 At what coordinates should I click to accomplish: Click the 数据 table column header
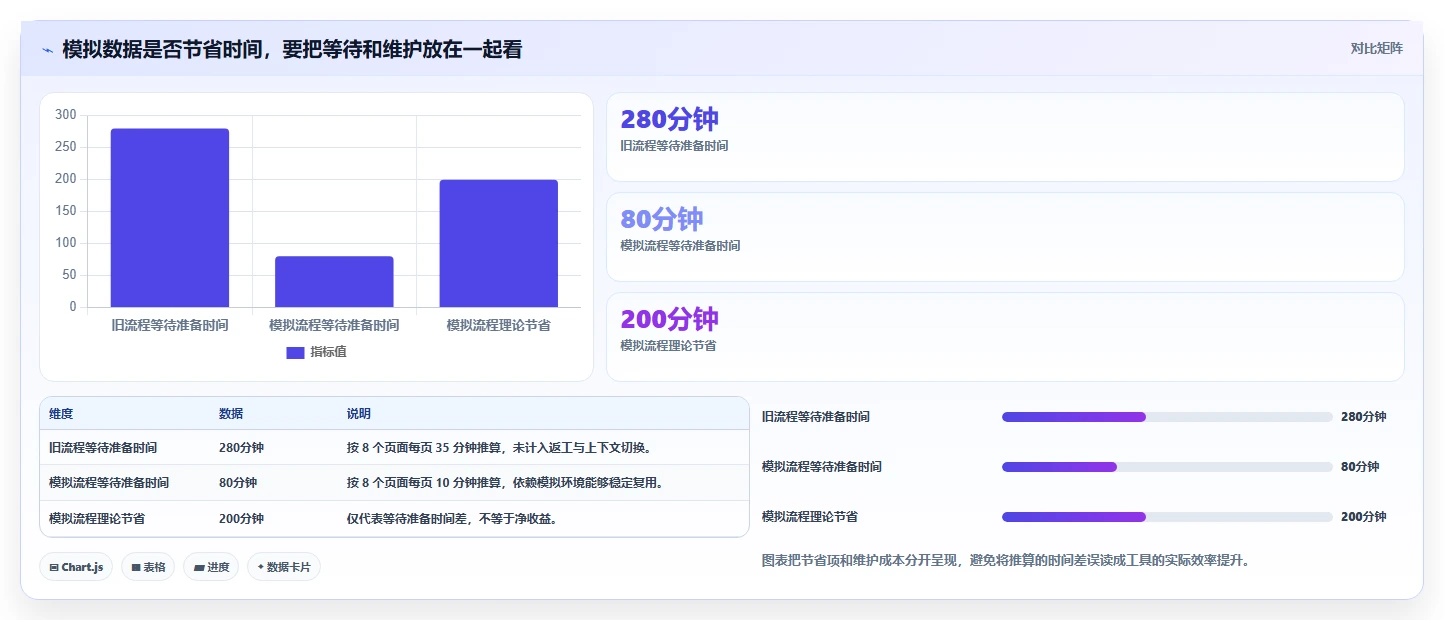point(231,414)
